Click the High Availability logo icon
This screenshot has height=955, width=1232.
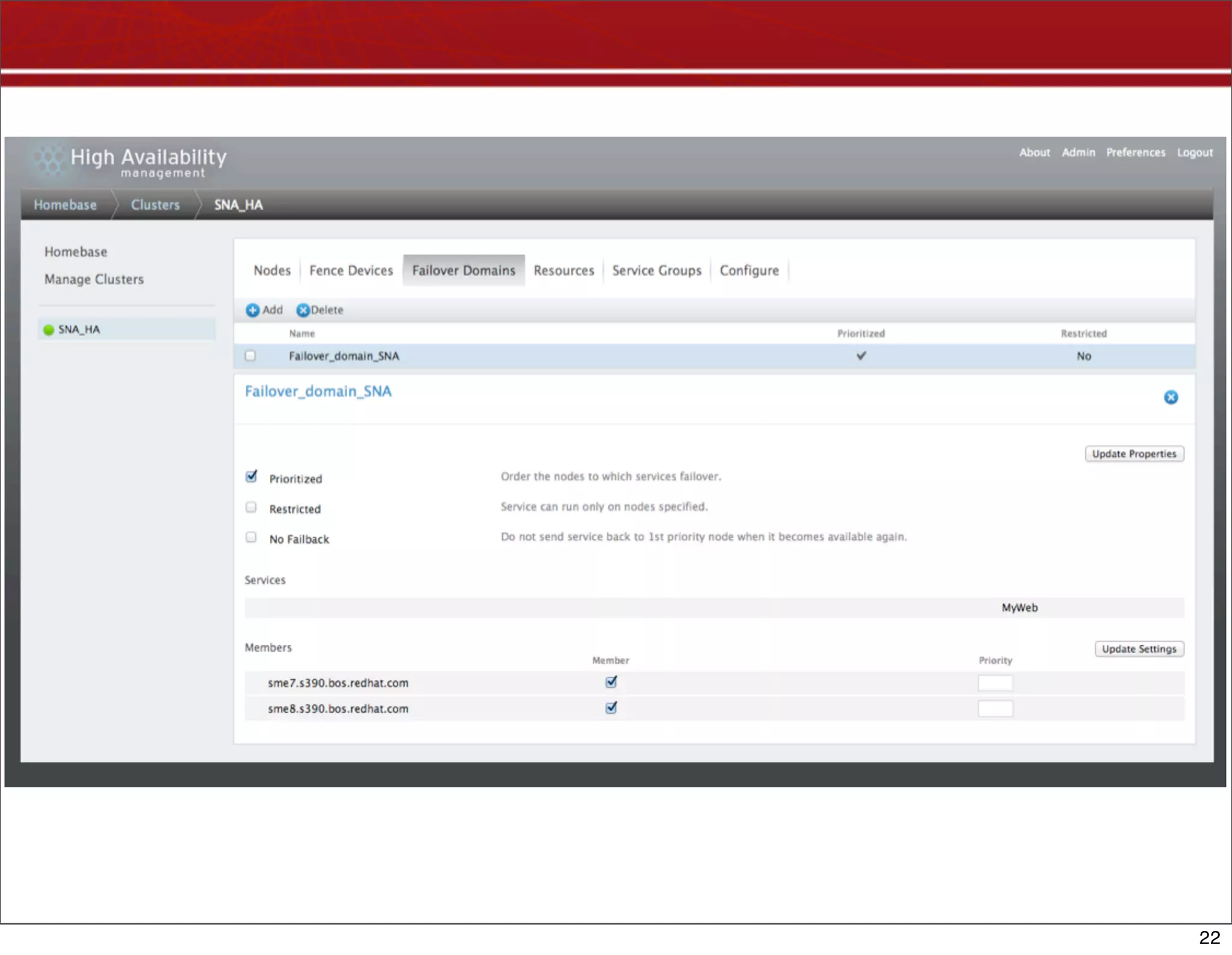pos(49,161)
